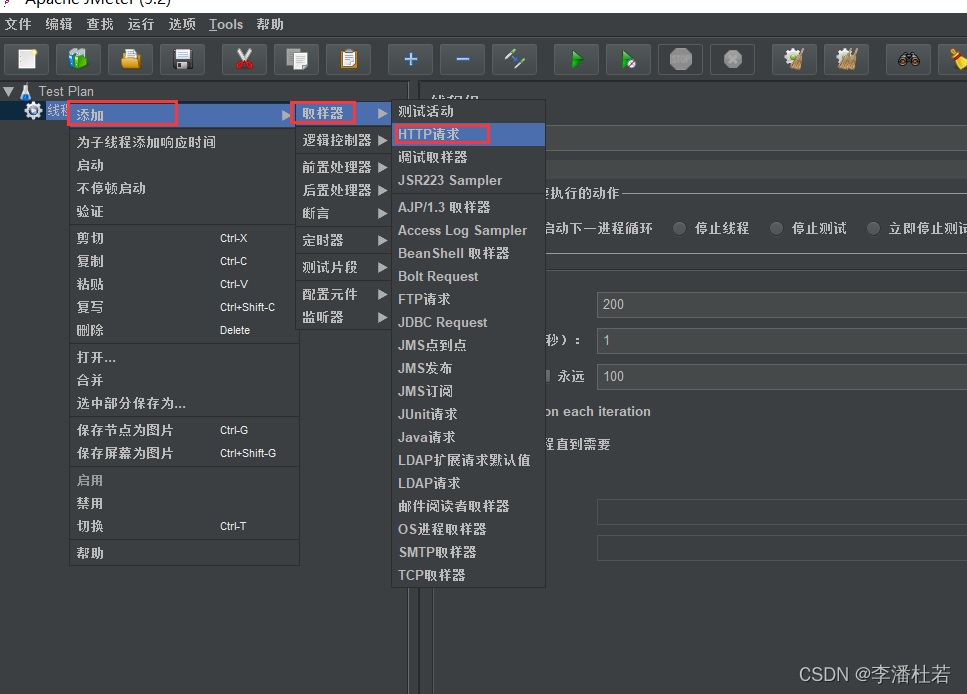Open the 选项 menu
The height and width of the screenshot is (694, 967).
(182, 24)
